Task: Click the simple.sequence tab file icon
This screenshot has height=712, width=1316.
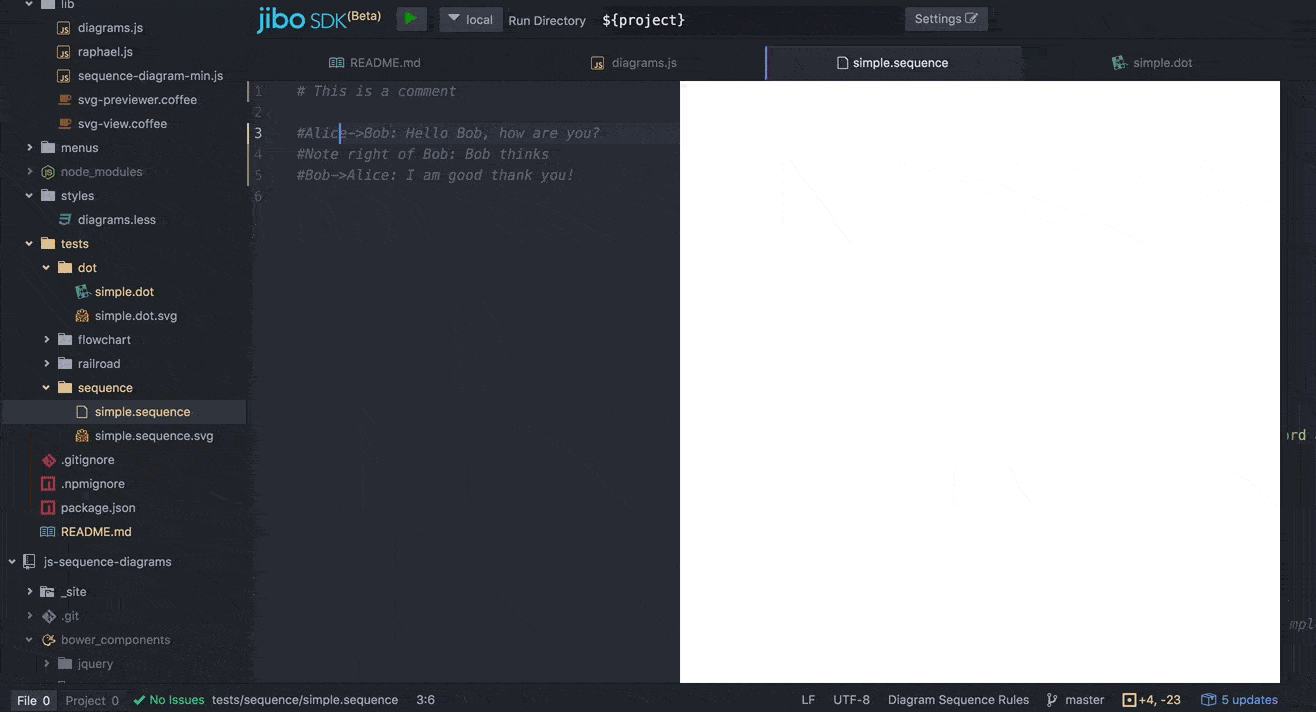Action: (x=842, y=62)
